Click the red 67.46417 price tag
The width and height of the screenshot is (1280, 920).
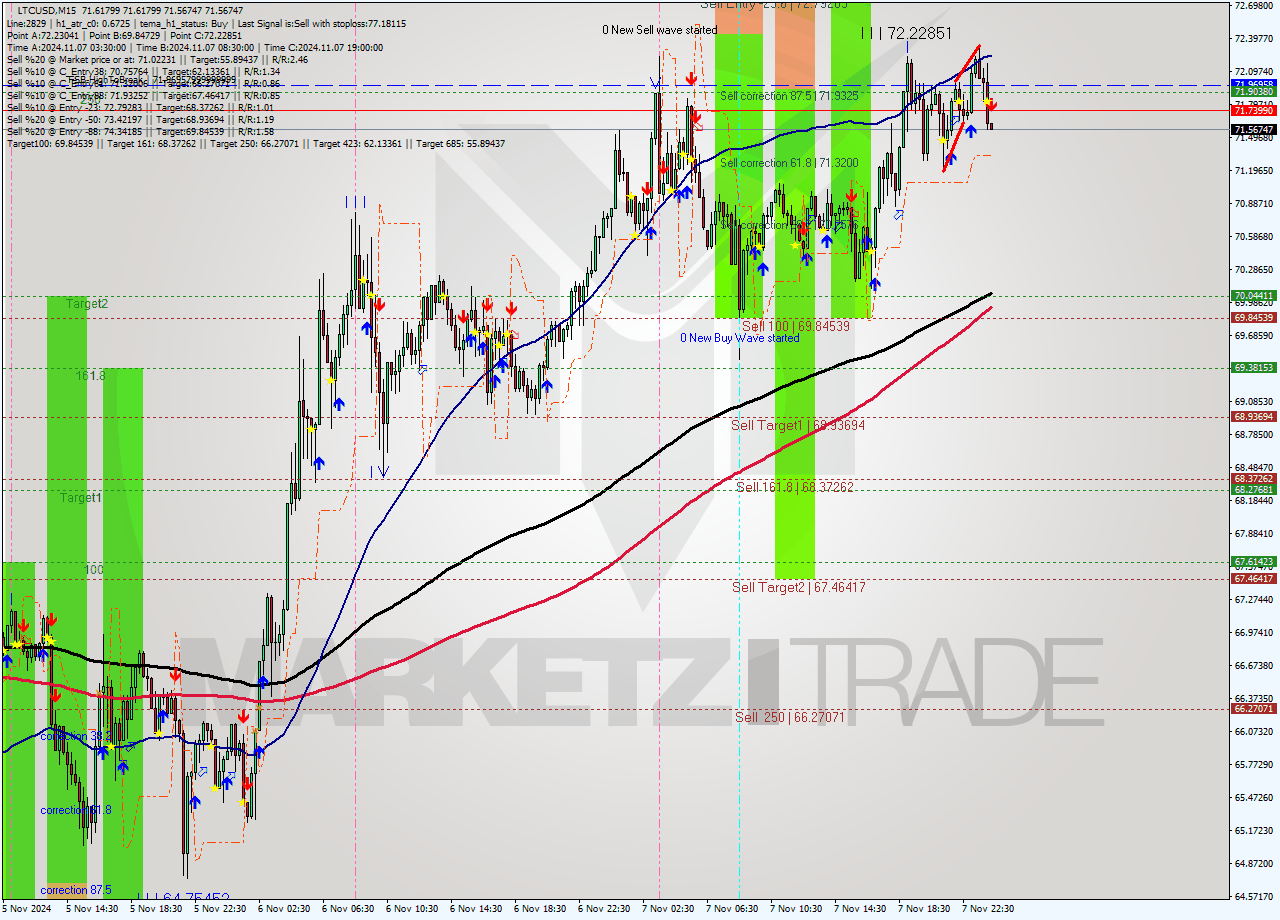coord(1254,578)
